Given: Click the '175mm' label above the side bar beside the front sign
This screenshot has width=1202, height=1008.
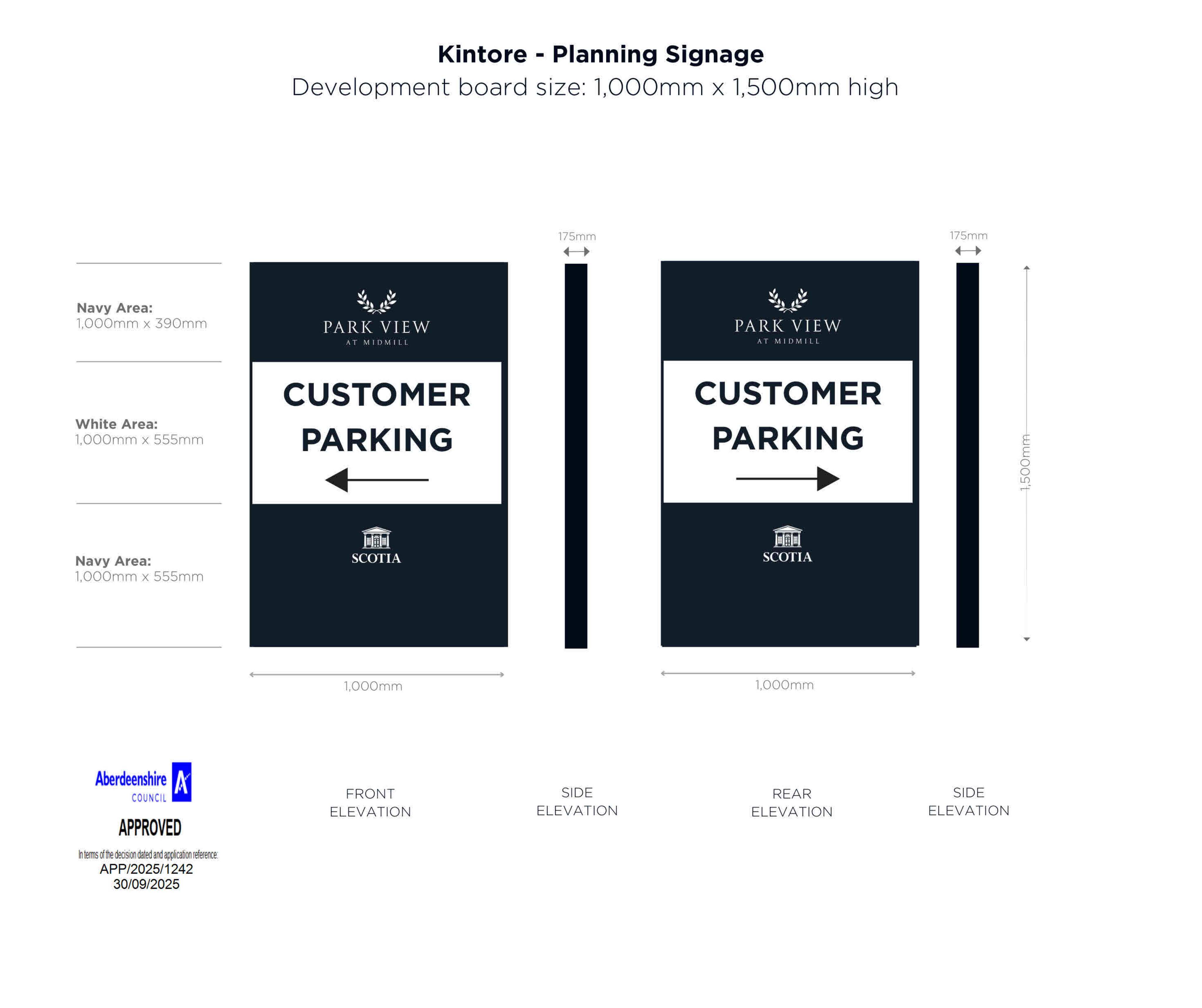Looking at the screenshot, I should point(577,236).
